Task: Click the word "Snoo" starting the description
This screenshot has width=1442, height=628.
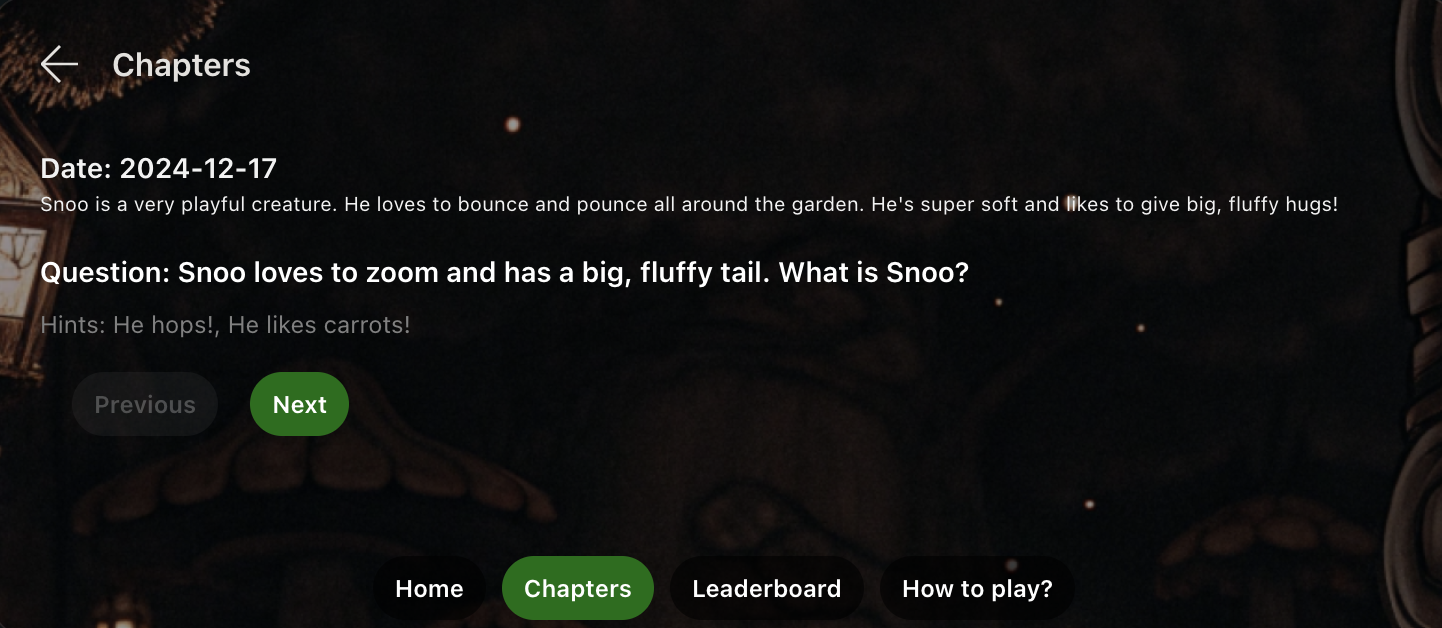Action: point(61,205)
